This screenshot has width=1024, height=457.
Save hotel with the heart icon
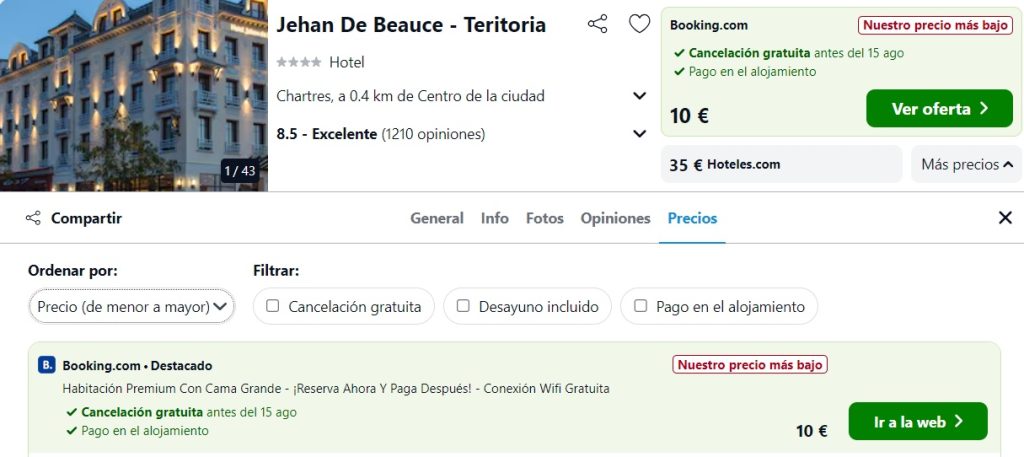pyautogui.click(x=639, y=24)
